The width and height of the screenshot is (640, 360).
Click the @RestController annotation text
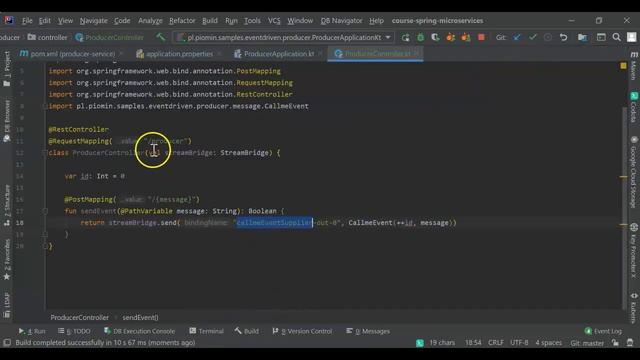[x=78, y=129]
